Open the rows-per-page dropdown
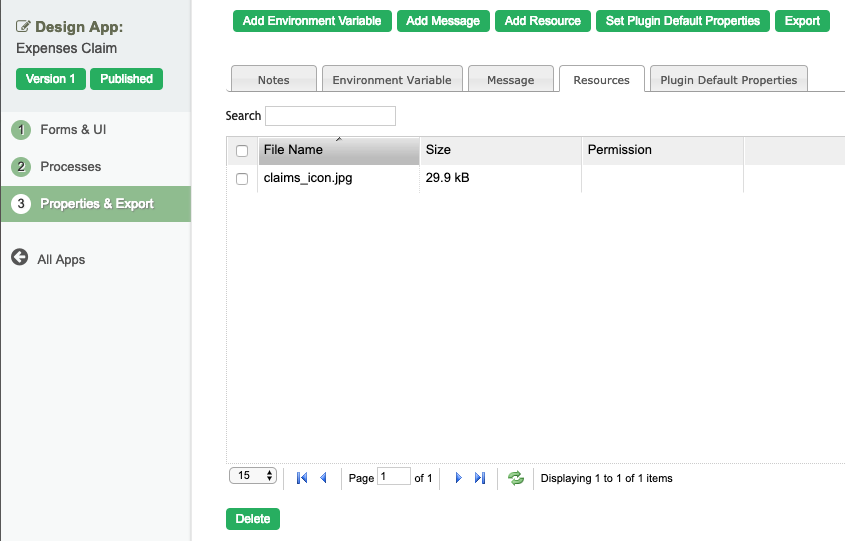This screenshot has width=845, height=541. click(253, 476)
